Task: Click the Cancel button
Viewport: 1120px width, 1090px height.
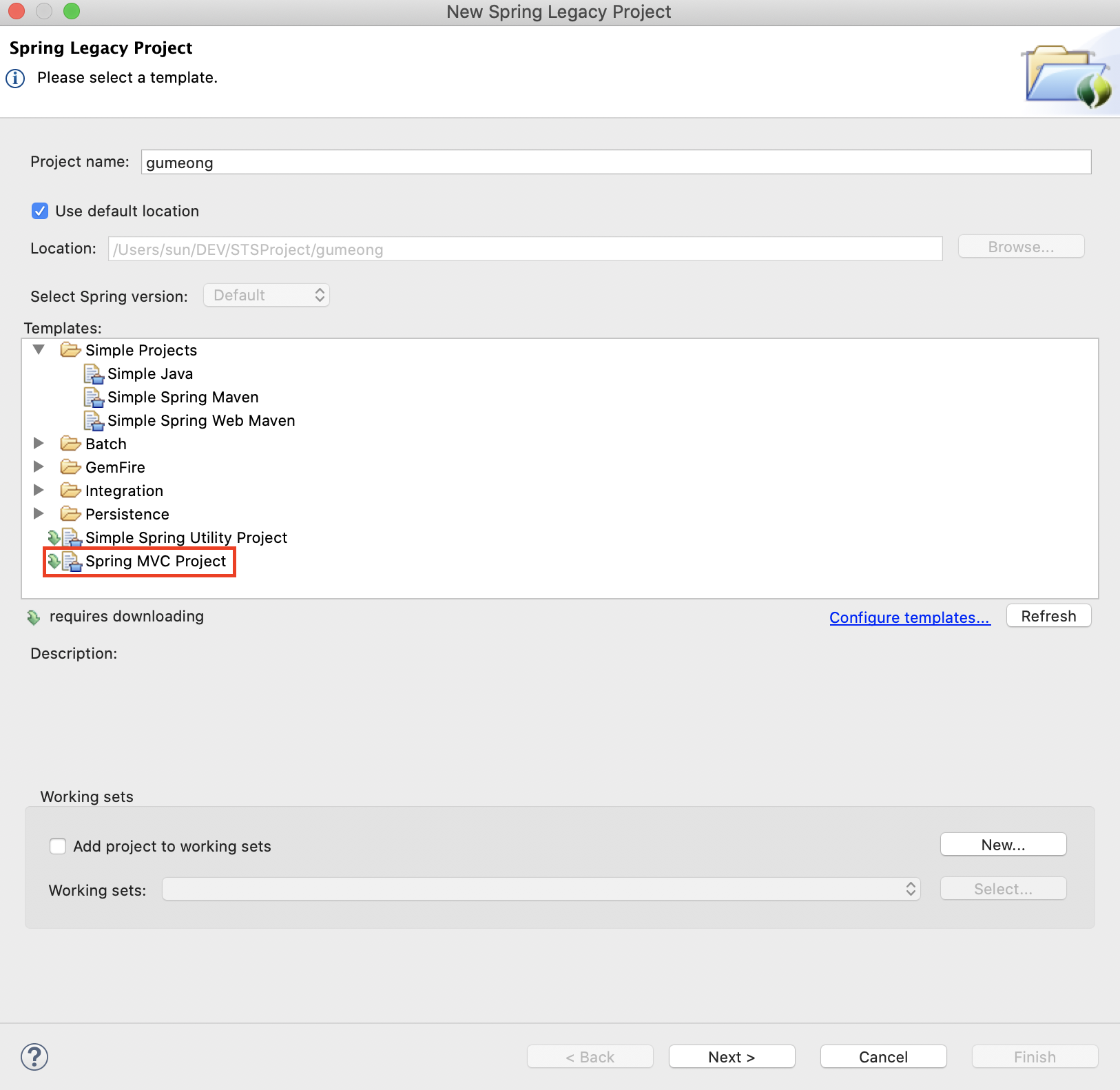Action: (884, 1057)
